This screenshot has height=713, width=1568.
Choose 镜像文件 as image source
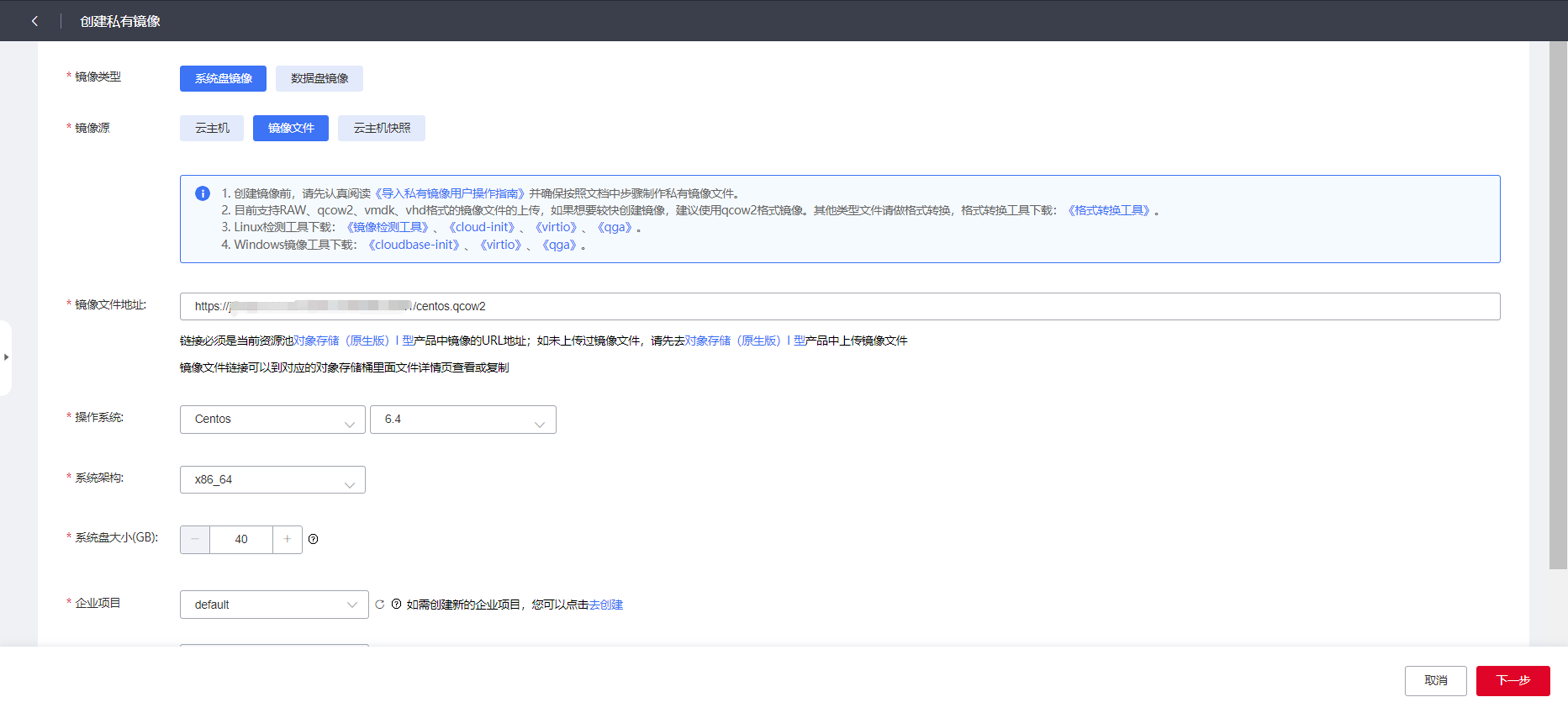(x=290, y=128)
